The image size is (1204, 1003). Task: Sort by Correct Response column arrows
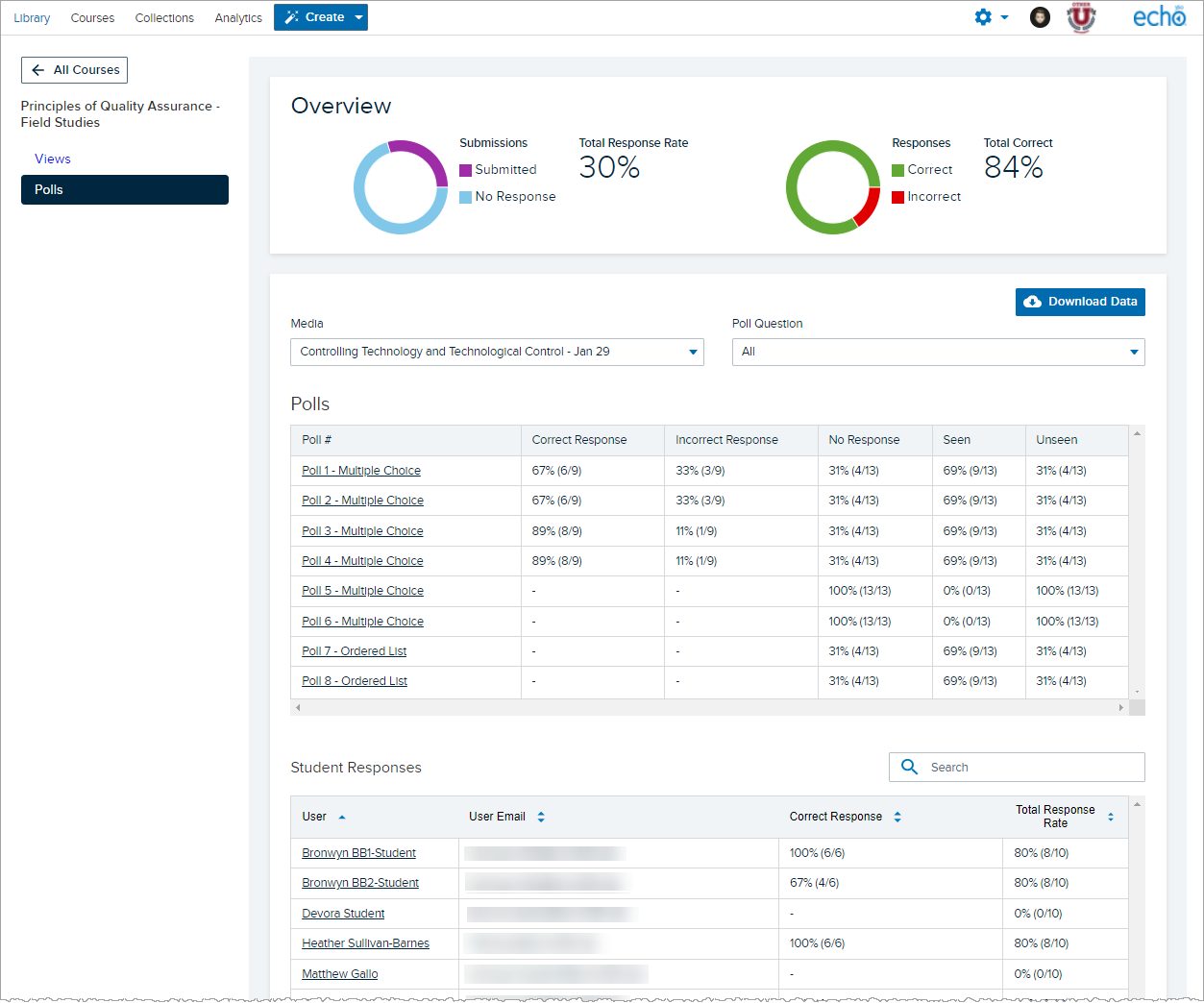[x=897, y=817]
